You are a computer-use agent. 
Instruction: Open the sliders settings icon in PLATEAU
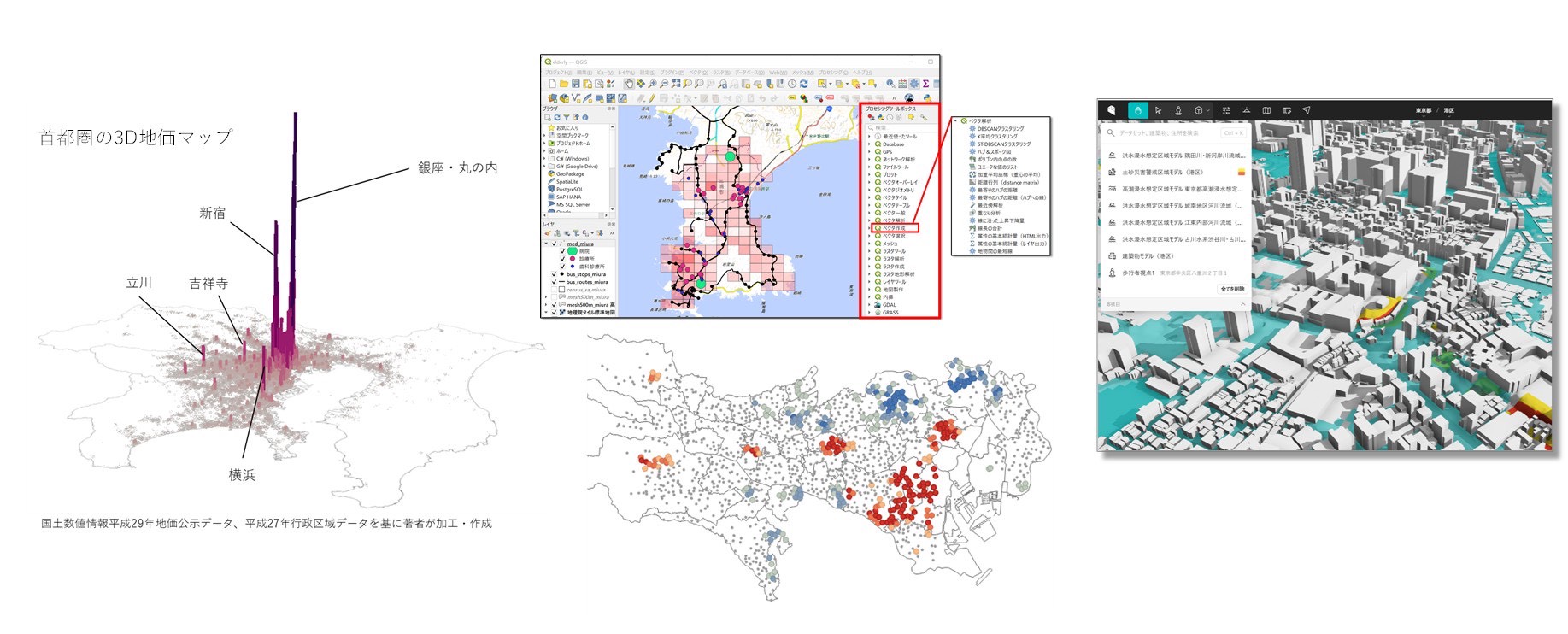tap(1226, 110)
